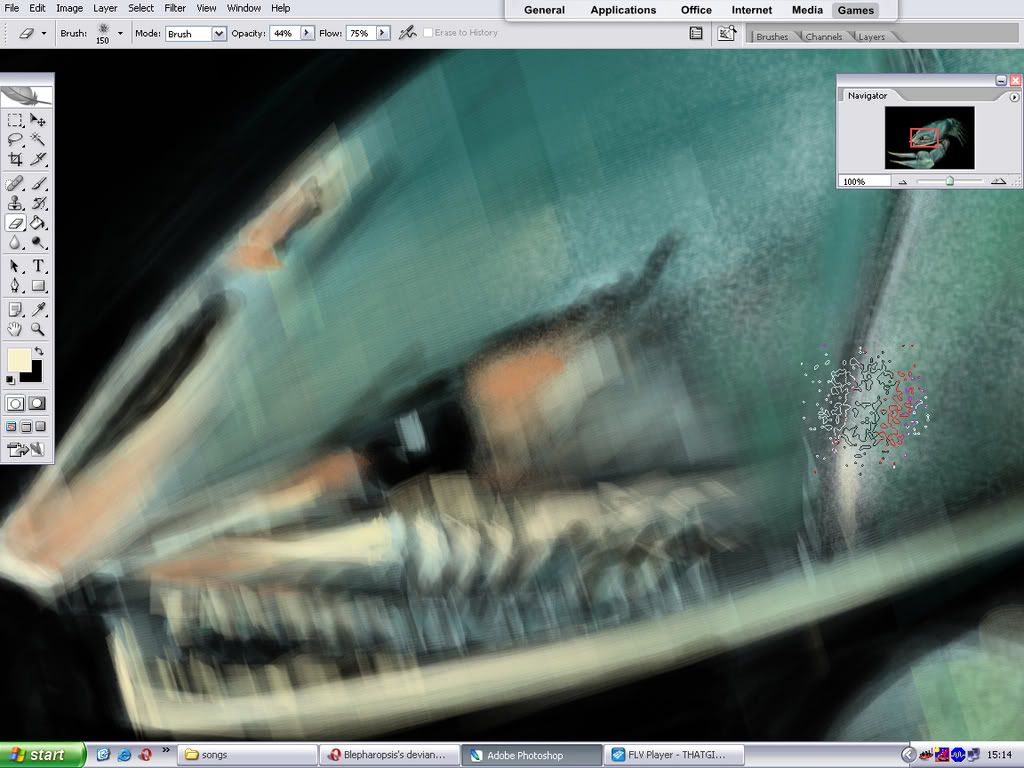Screen dimensions: 1024x768
Task: Click the Navigator zoom percentage field
Action: pos(863,182)
